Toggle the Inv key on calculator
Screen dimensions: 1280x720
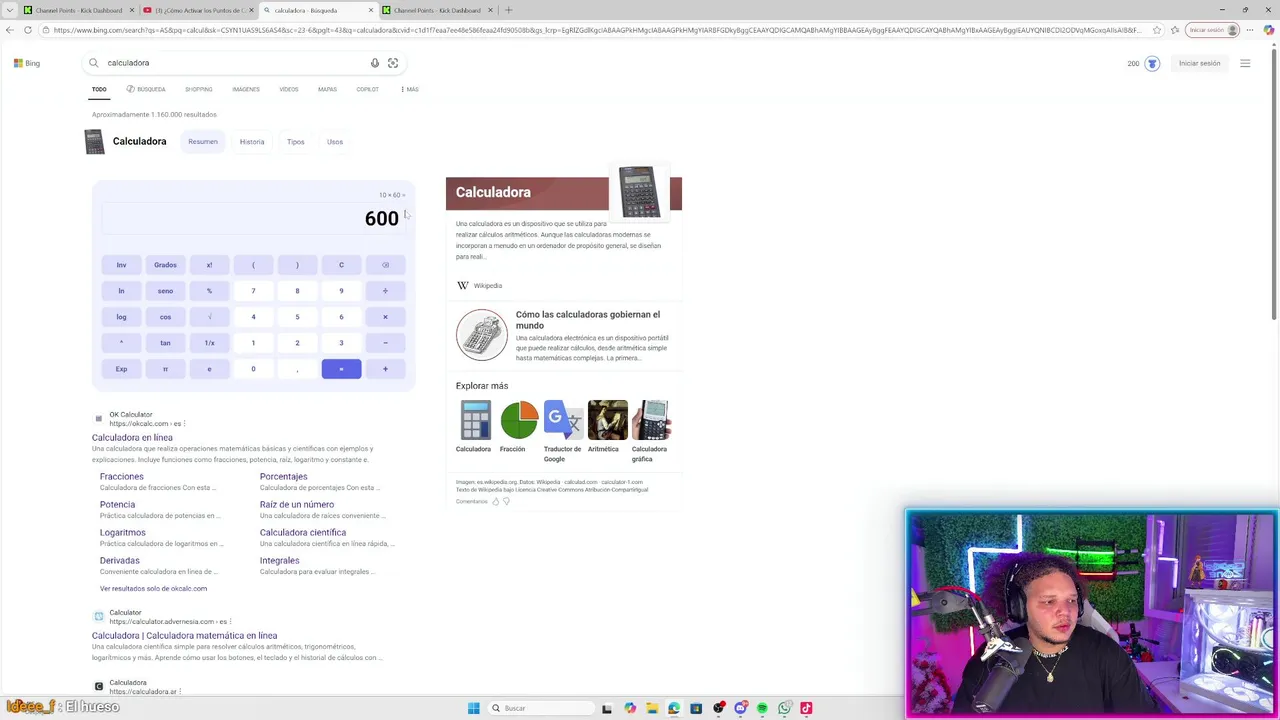(x=121, y=265)
